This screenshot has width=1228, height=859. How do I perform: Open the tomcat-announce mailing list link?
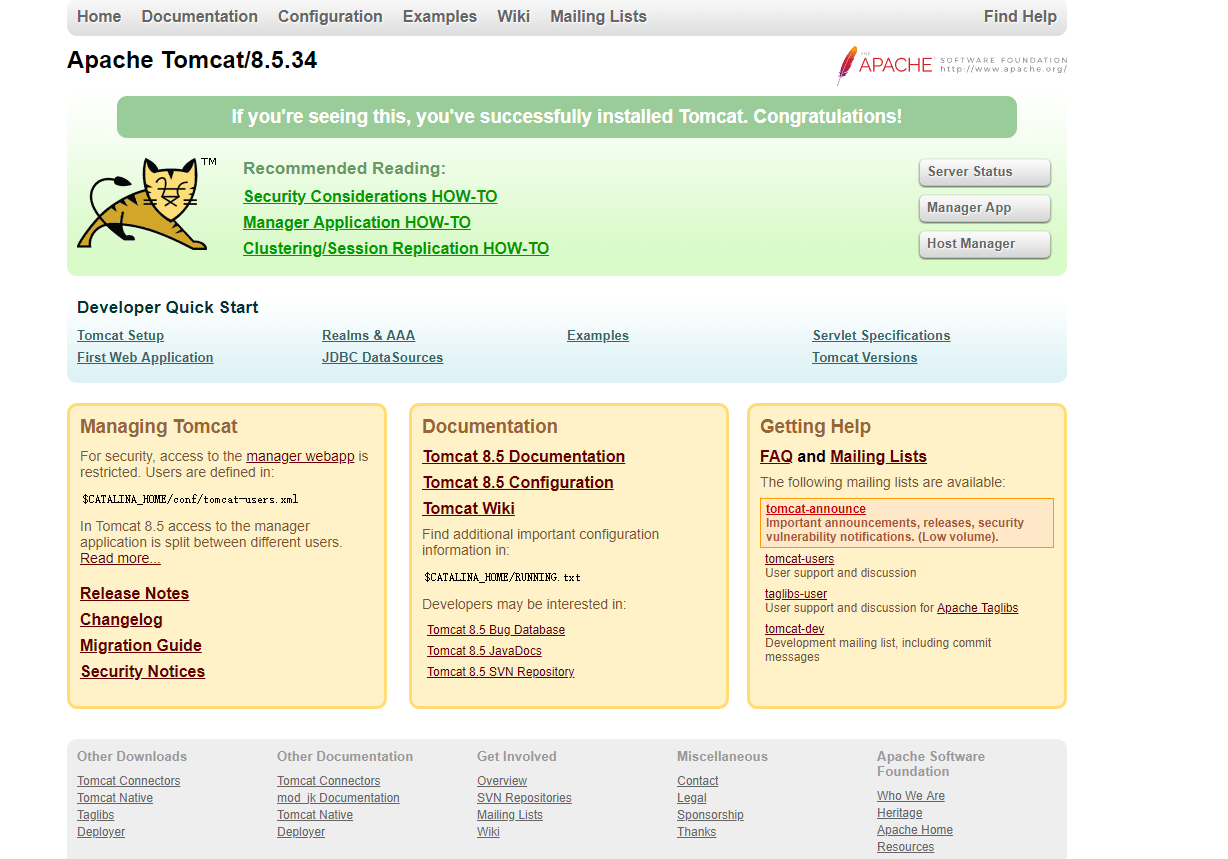click(x=816, y=509)
